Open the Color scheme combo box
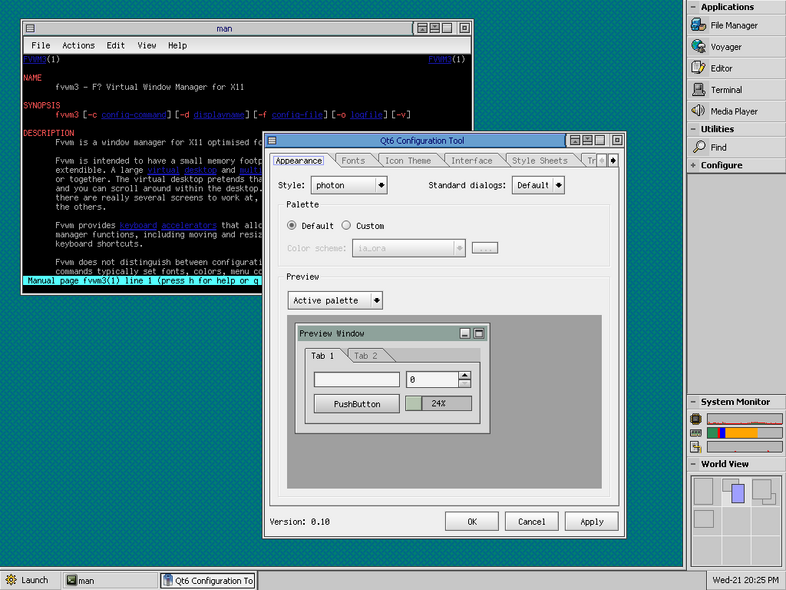 409,248
